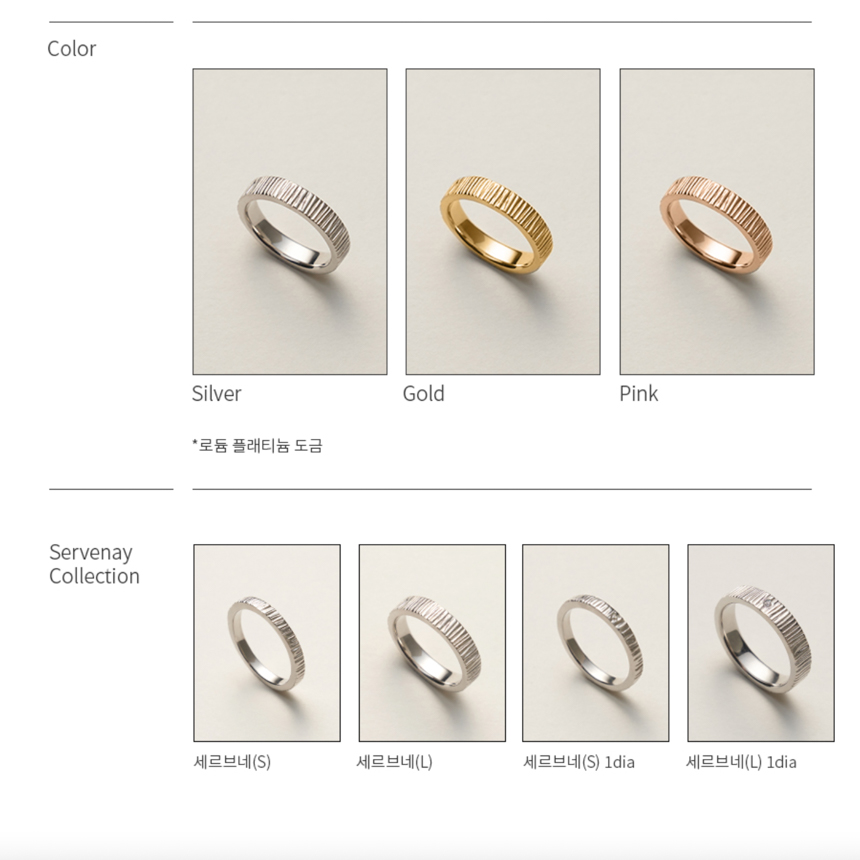Click the Color section heading

point(71,49)
